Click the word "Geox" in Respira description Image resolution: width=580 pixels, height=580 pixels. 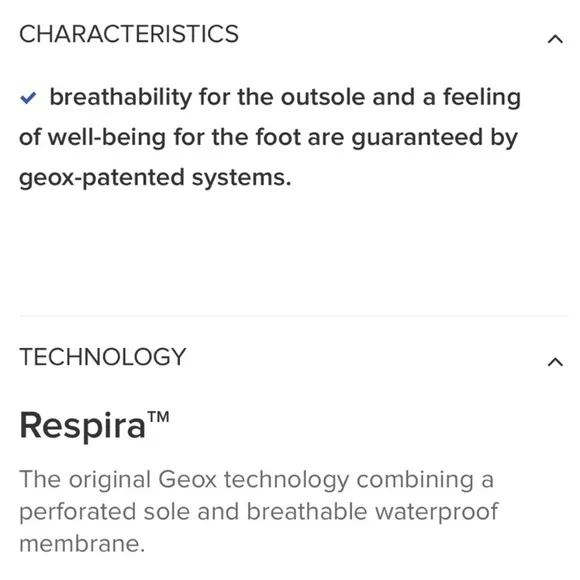tap(187, 480)
